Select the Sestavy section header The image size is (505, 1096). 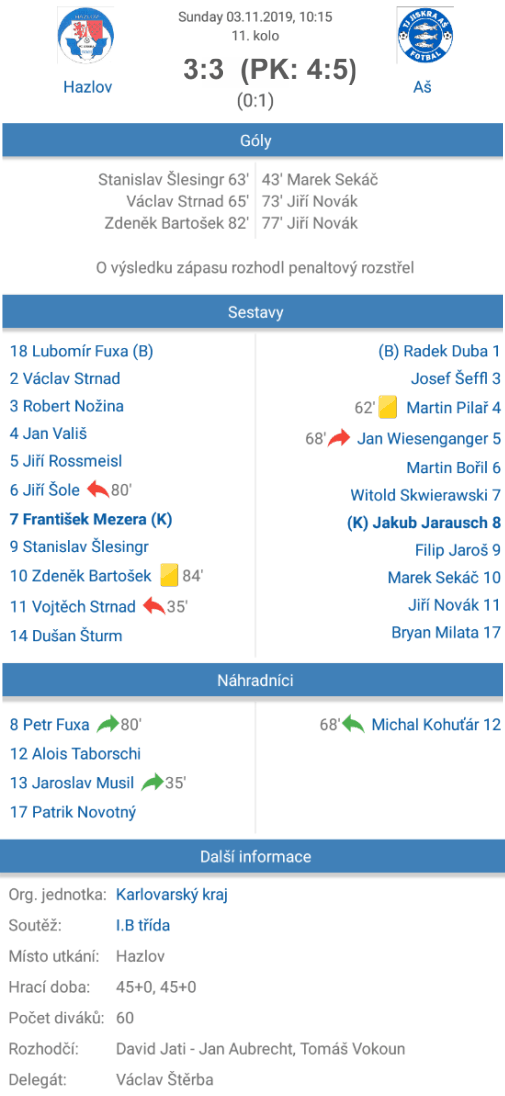[x=252, y=312]
